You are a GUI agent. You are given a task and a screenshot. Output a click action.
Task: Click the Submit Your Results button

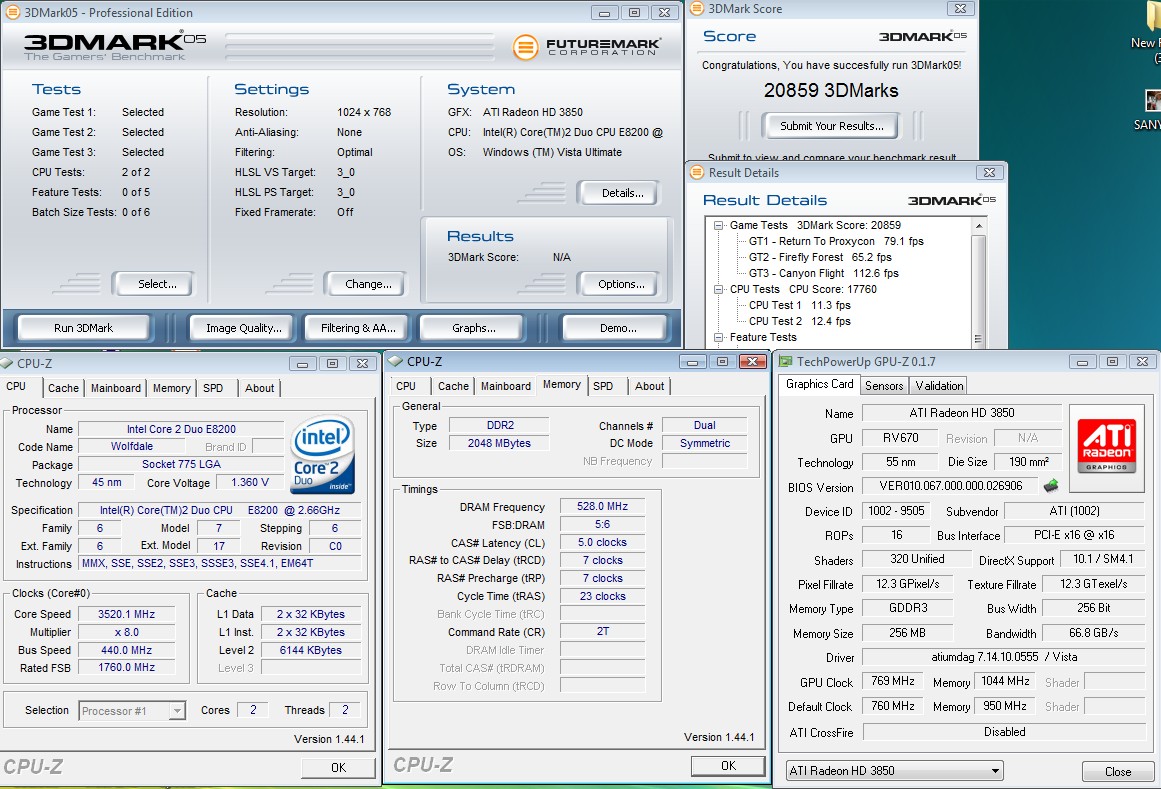[x=831, y=126]
